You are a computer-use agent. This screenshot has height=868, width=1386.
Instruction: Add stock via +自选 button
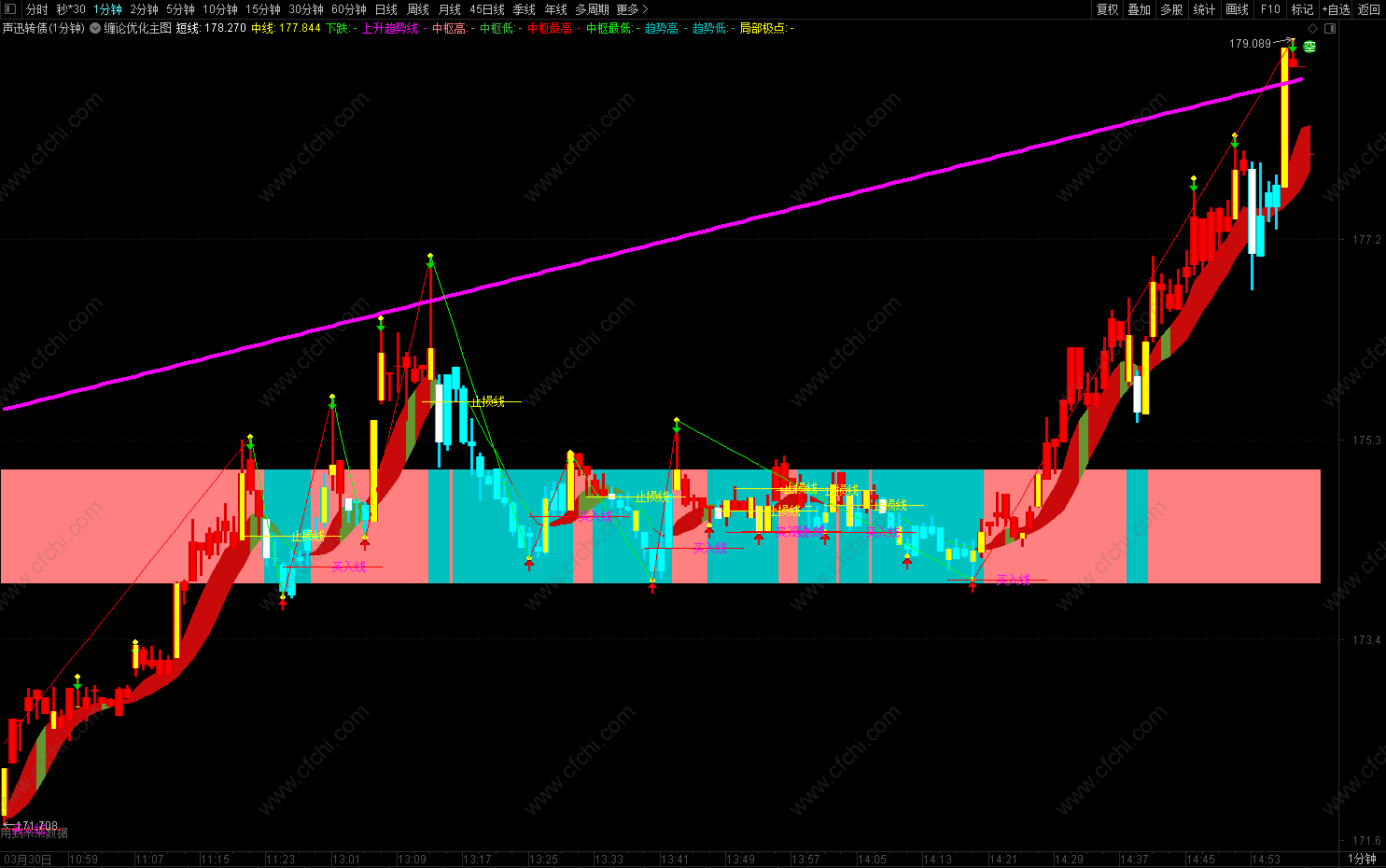tap(1336, 9)
